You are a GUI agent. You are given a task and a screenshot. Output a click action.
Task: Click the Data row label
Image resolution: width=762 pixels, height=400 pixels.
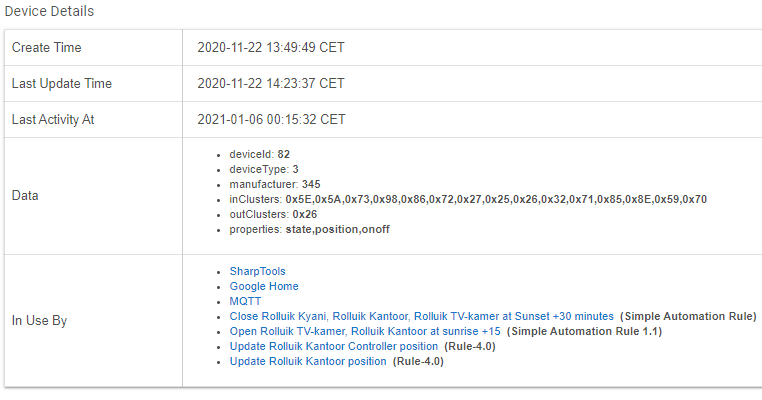[x=25, y=196]
